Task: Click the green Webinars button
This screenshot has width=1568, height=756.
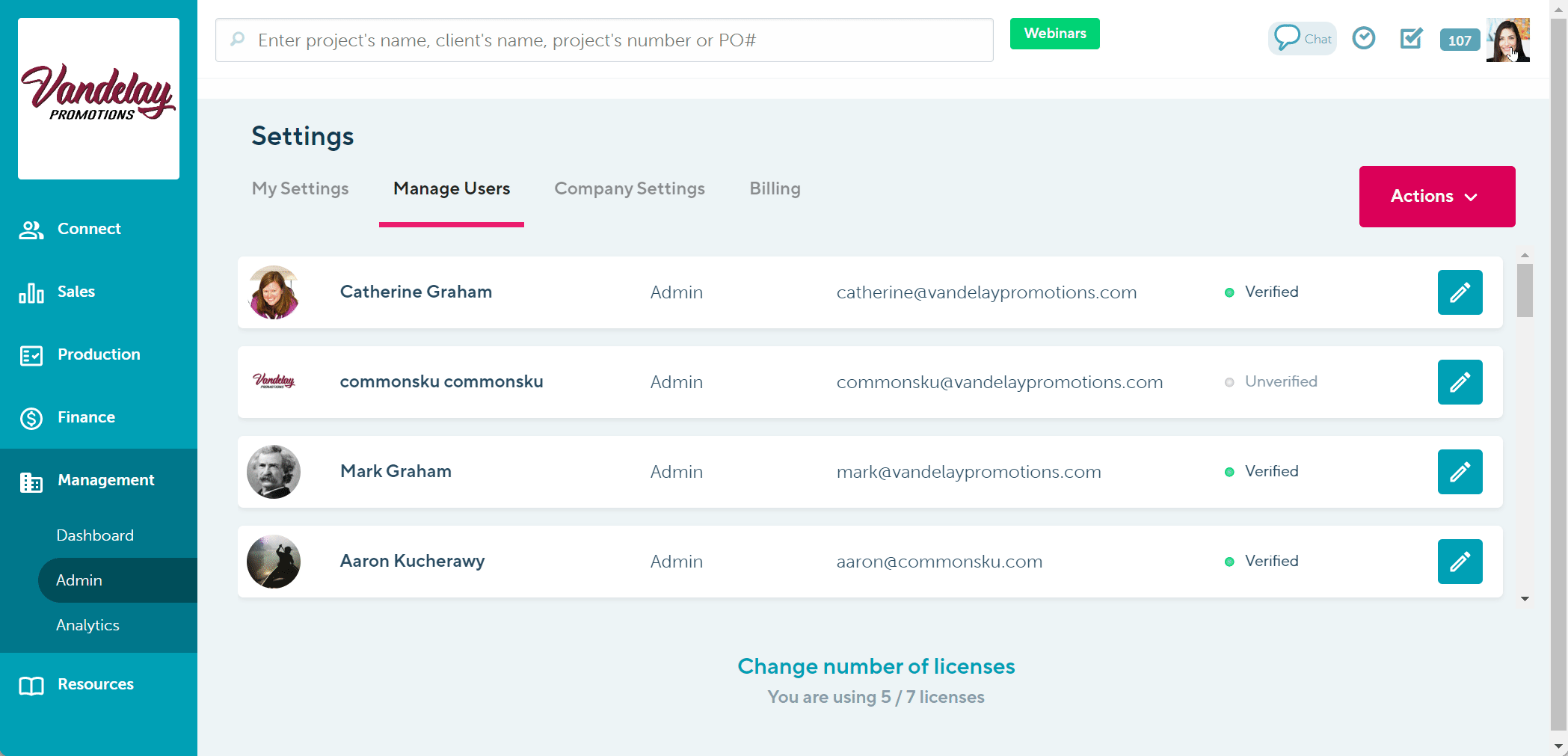Action: (1054, 34)
